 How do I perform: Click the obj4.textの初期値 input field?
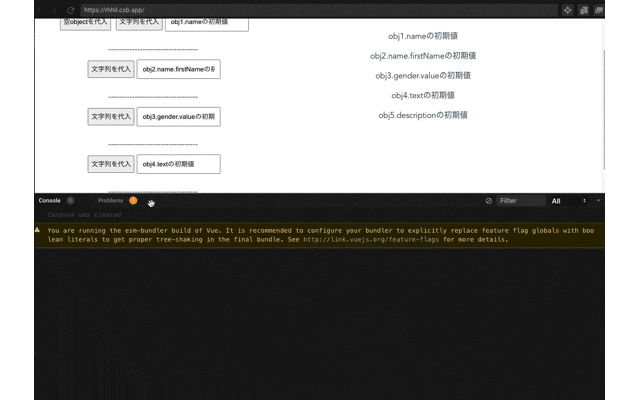179,164
